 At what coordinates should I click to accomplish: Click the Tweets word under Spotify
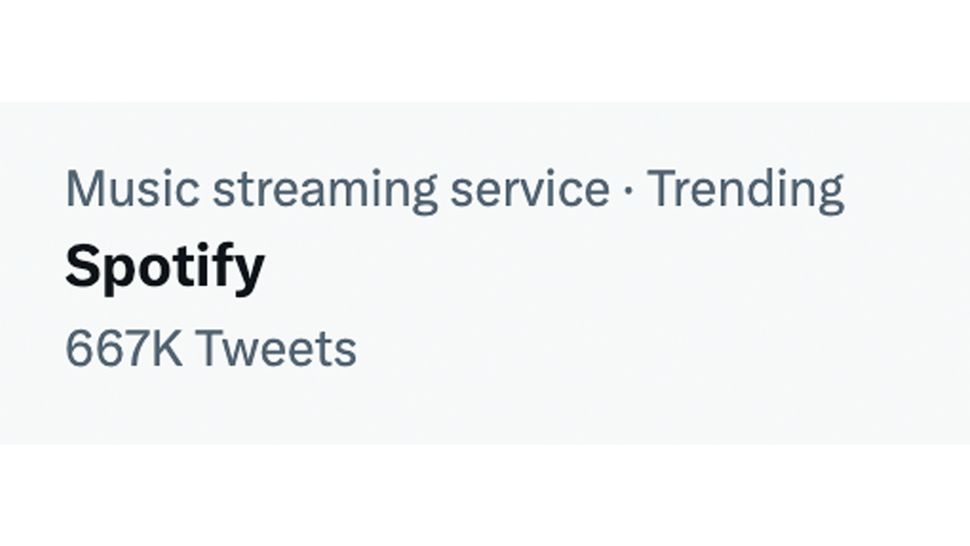click(x=276, y=349)
